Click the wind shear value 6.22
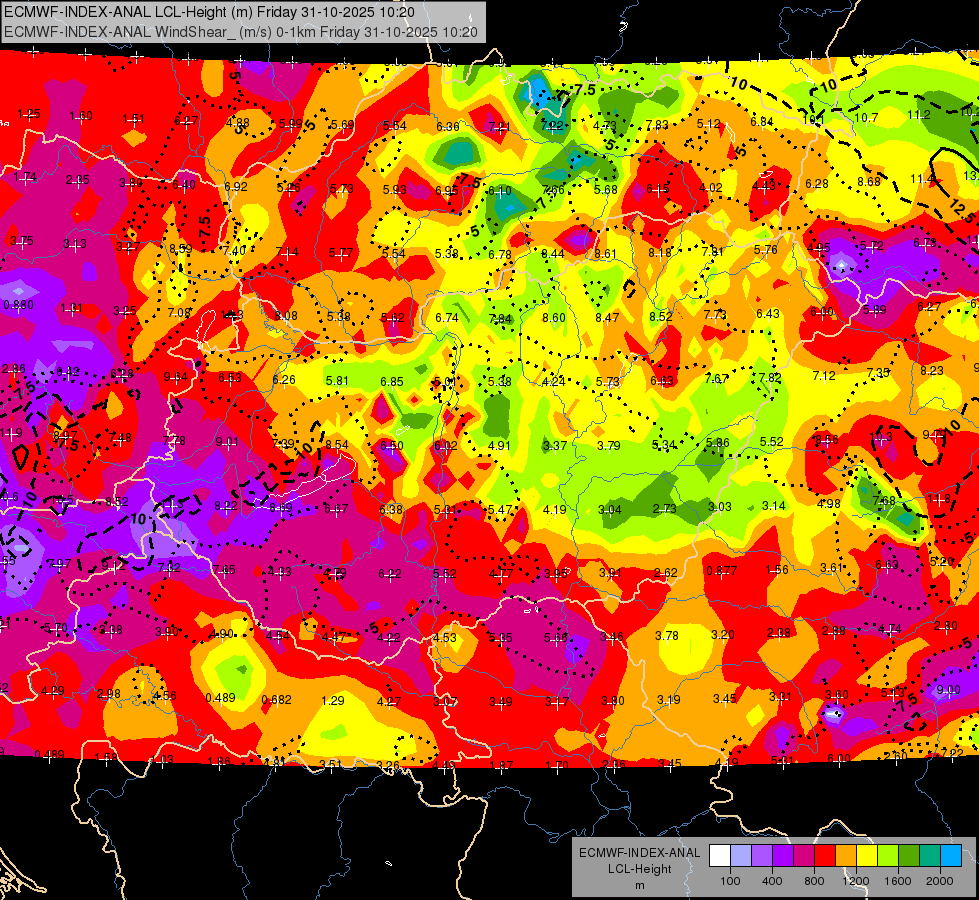This screenshot has width=979, height=900. (x=390, y=573)
